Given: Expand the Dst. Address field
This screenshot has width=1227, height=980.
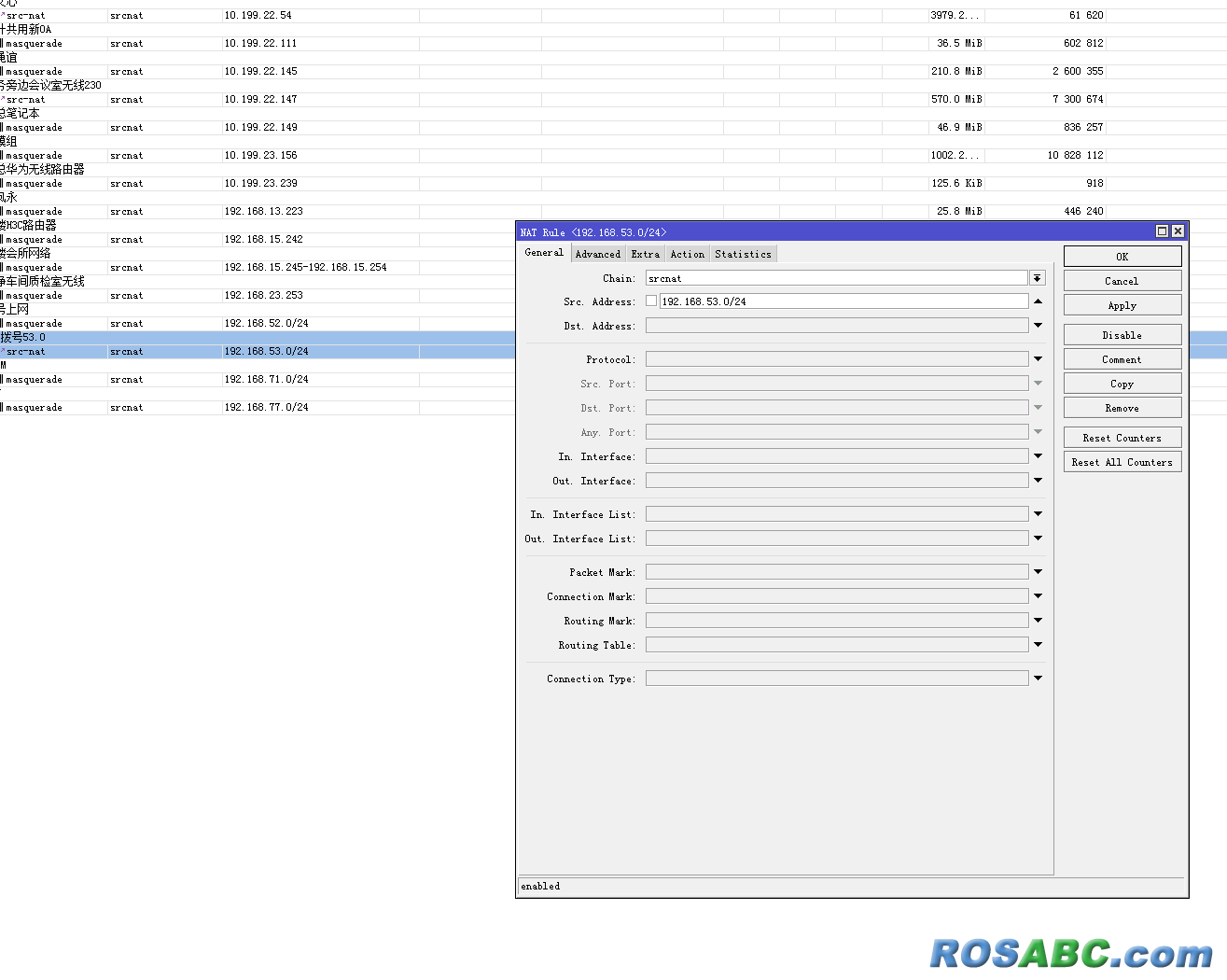Looking at the screenshot, I should click(x=1038, y=326).
